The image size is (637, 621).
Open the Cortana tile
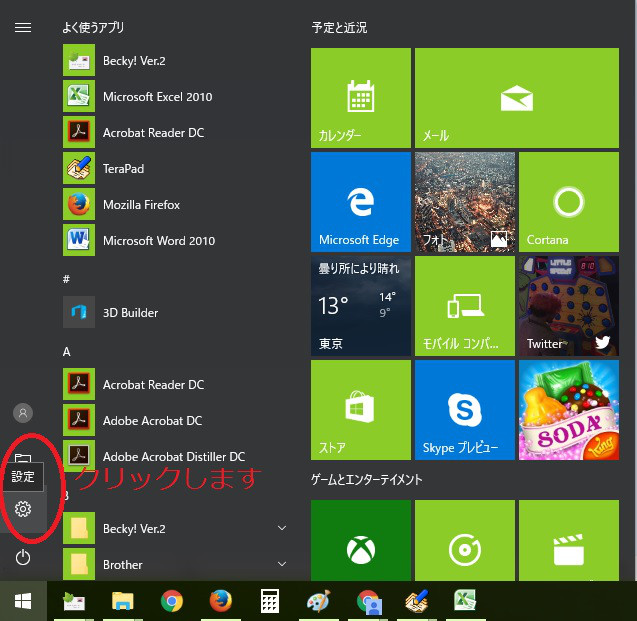(x=569, y=202)
